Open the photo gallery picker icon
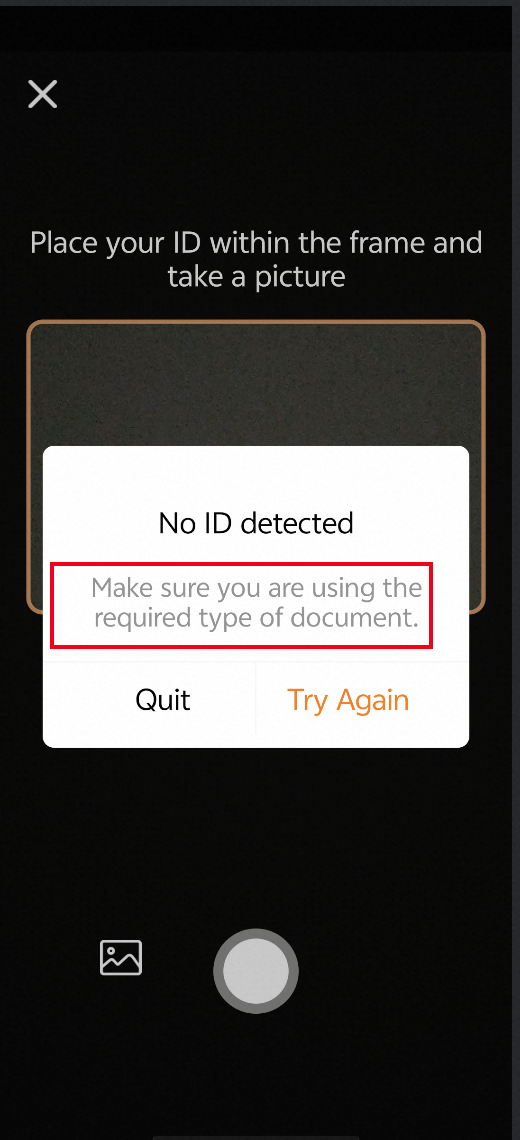 121,957
